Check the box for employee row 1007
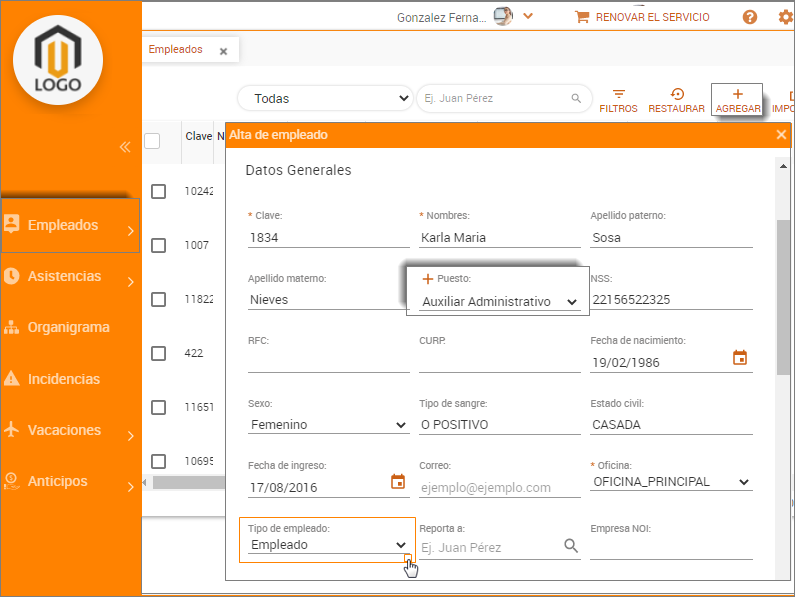This screenshot has height=597, width=795. coord(159,245)
